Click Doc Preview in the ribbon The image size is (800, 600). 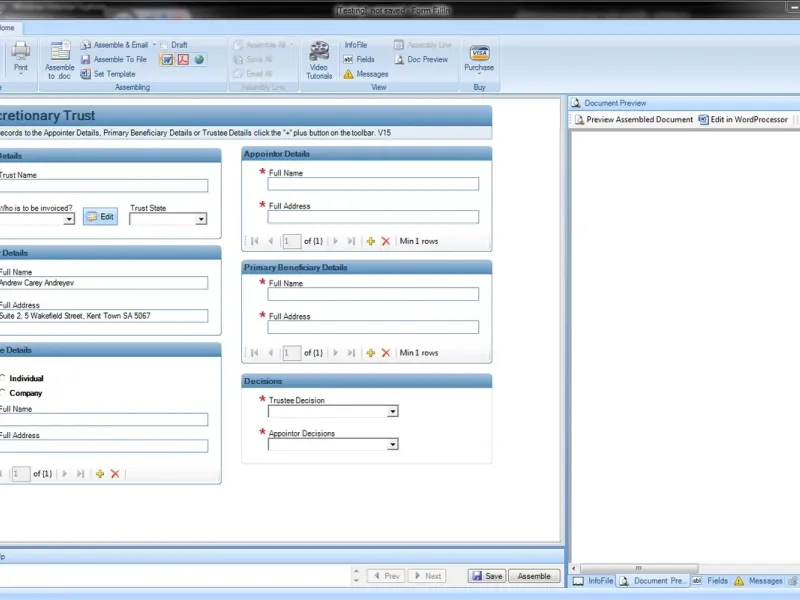pyautogui.click(x=421, y=60)
